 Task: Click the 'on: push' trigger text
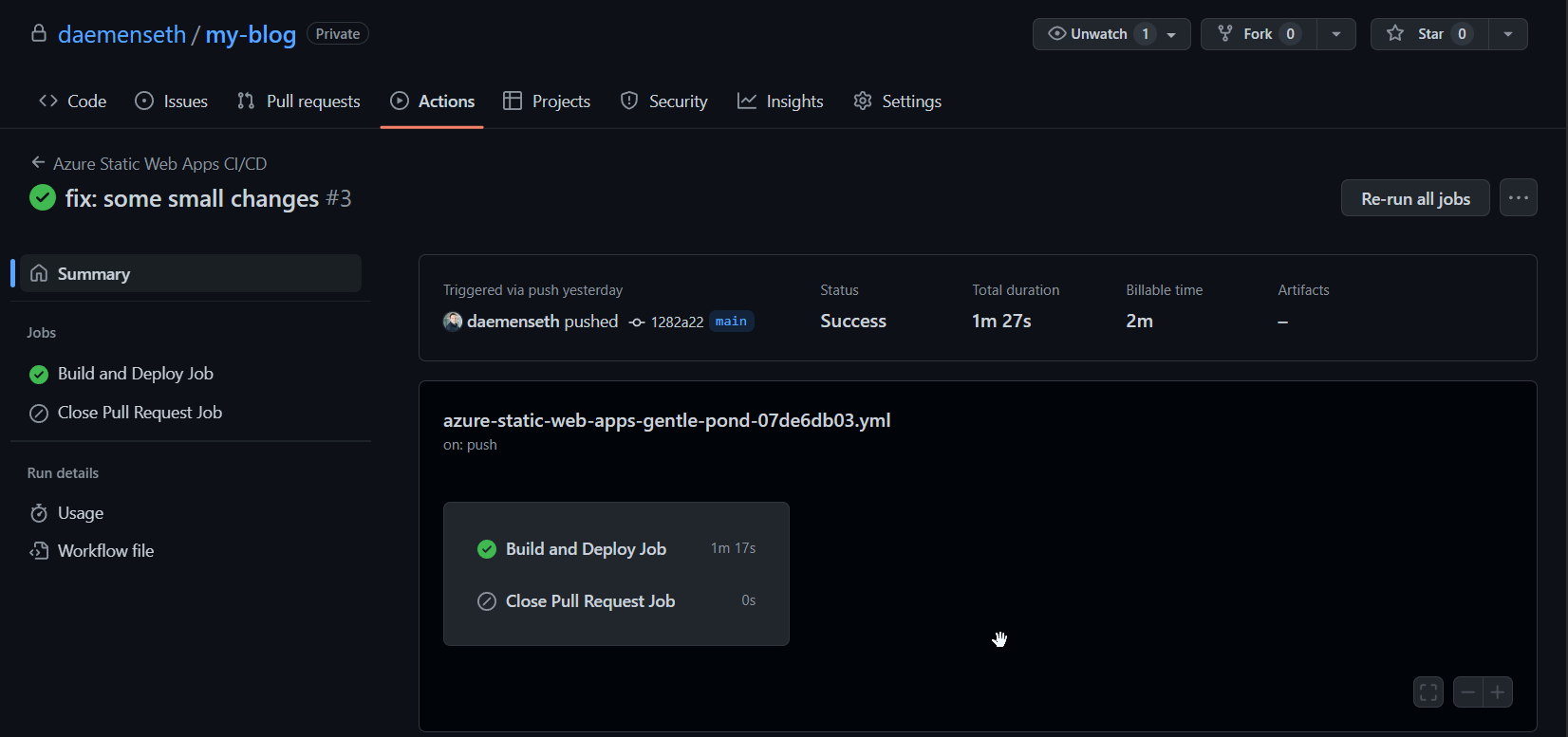coord(470,445)
